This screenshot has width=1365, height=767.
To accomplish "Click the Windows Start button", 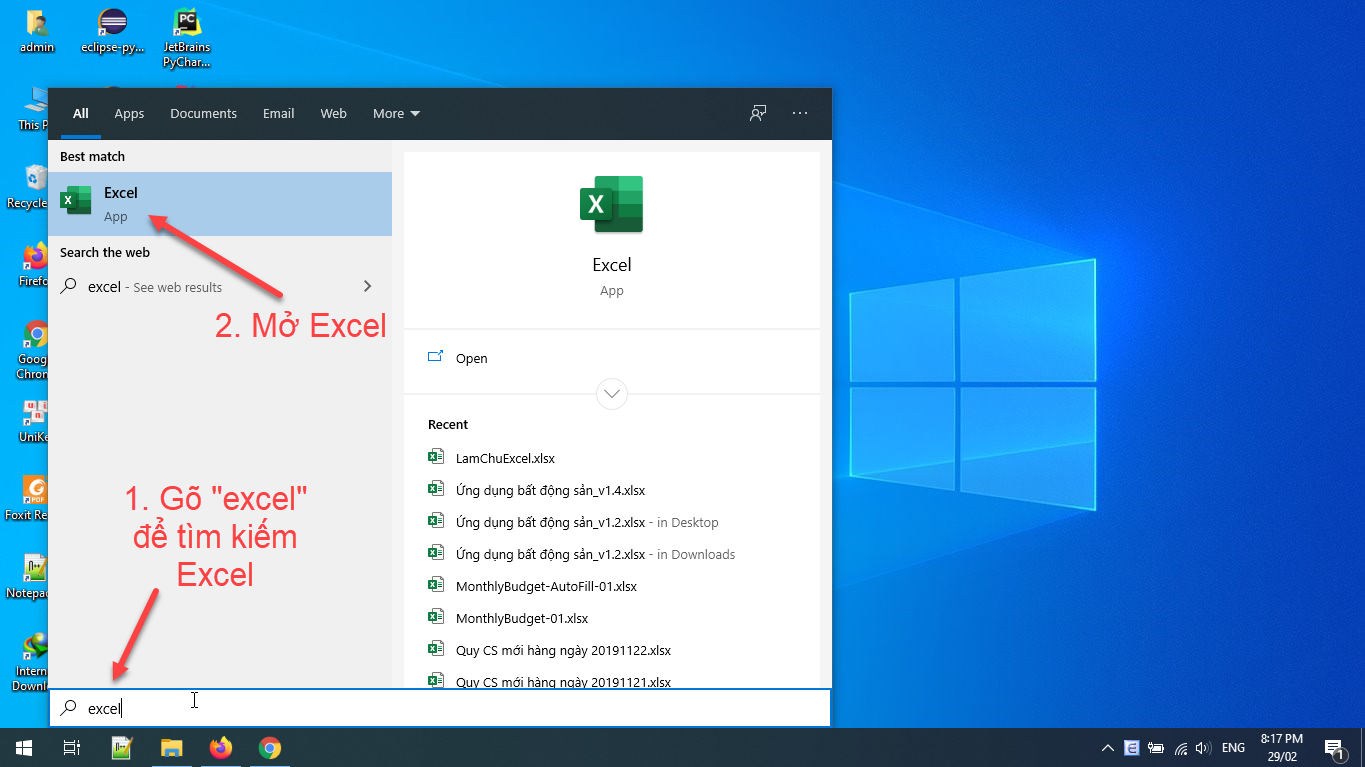I will coord(24,747).
